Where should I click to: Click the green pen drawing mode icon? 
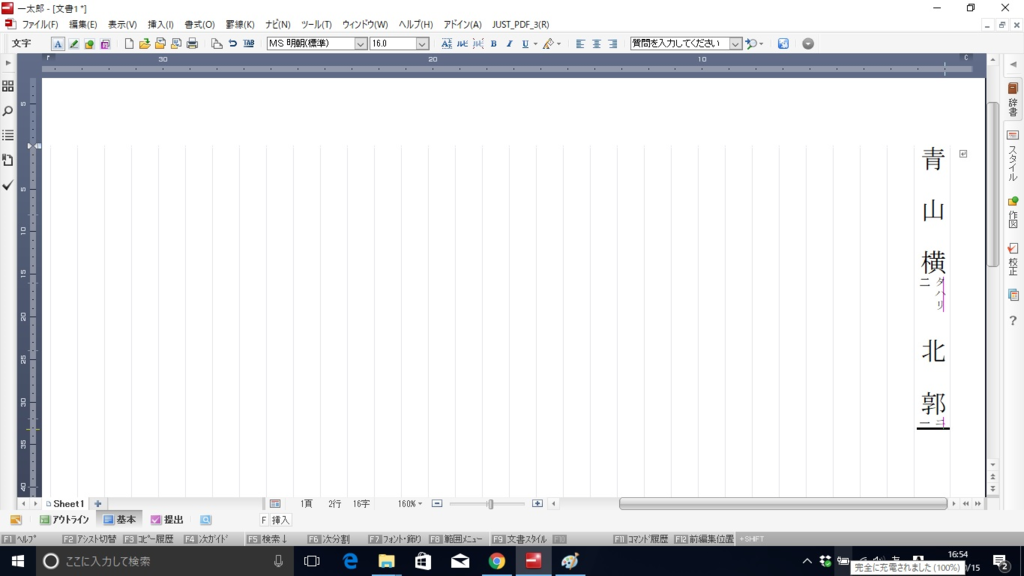[x=74, y=44]
